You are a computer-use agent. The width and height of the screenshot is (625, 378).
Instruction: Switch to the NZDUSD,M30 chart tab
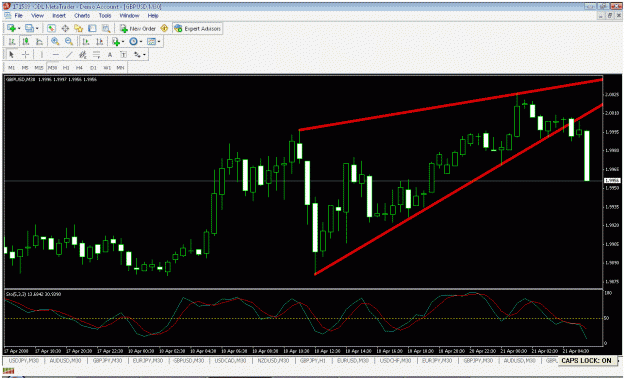pyautogui.click(x=273, y=360)
